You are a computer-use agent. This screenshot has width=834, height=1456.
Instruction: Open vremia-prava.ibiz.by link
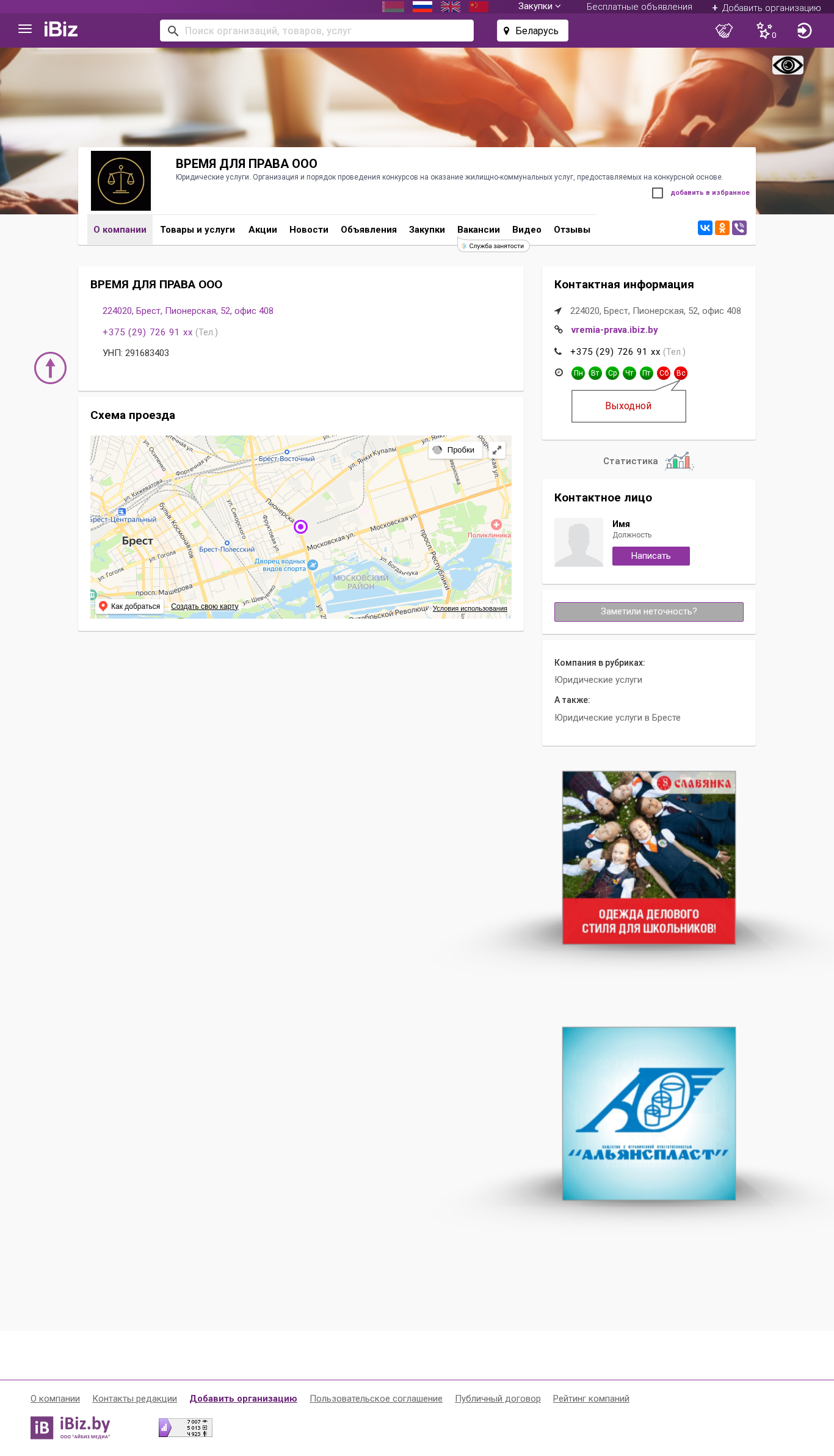614,330
